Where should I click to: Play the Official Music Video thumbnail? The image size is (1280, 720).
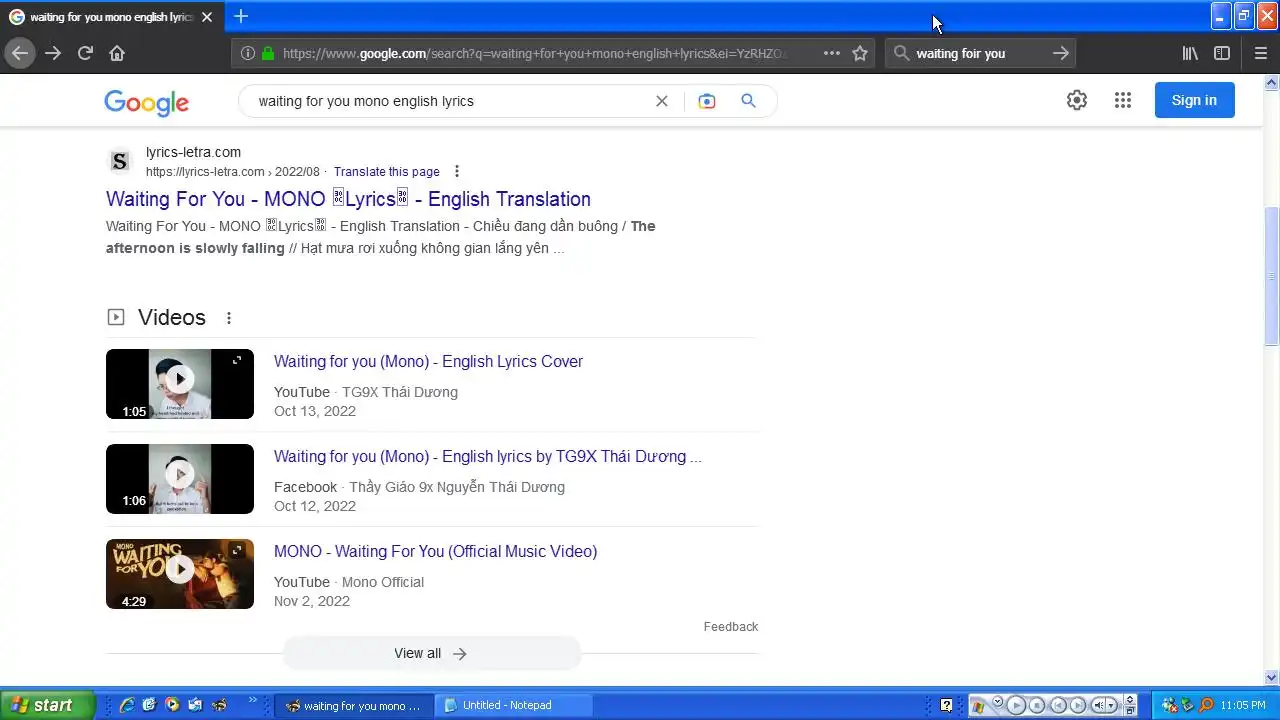click(180, 574)
